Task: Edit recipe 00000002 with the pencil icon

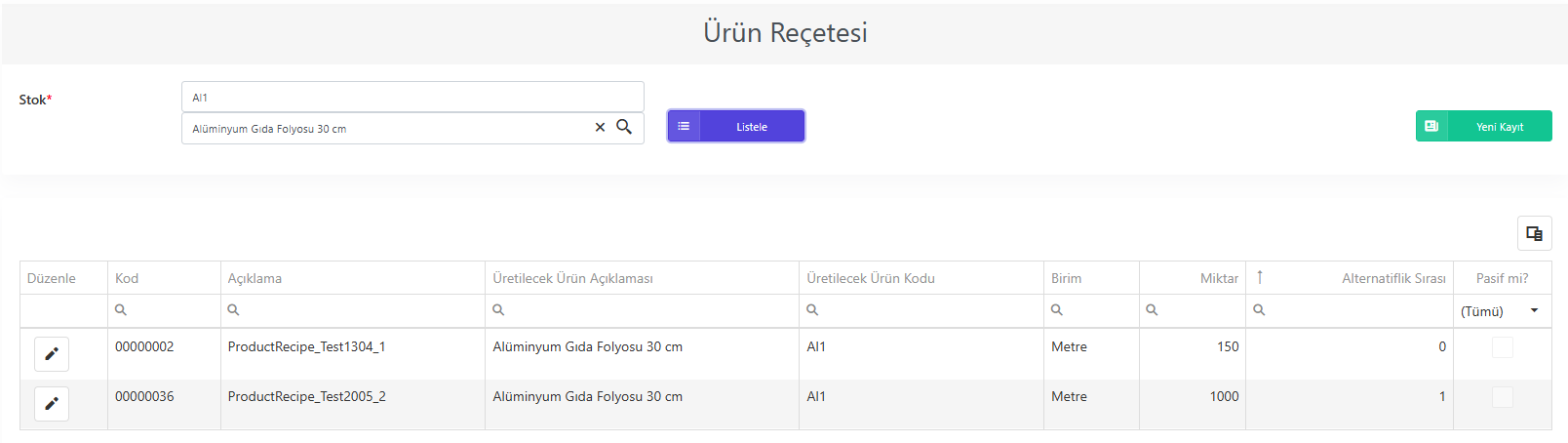Action: point(52,354)
